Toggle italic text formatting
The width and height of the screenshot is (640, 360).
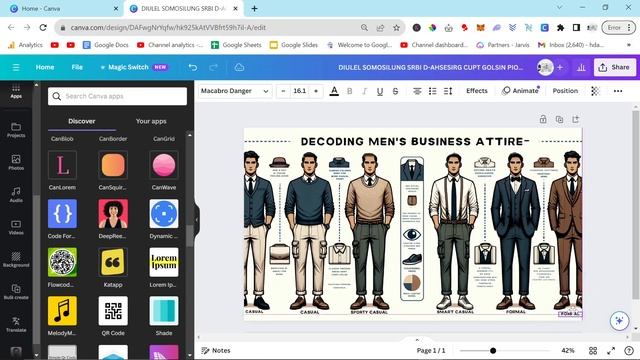pos(364,91)
